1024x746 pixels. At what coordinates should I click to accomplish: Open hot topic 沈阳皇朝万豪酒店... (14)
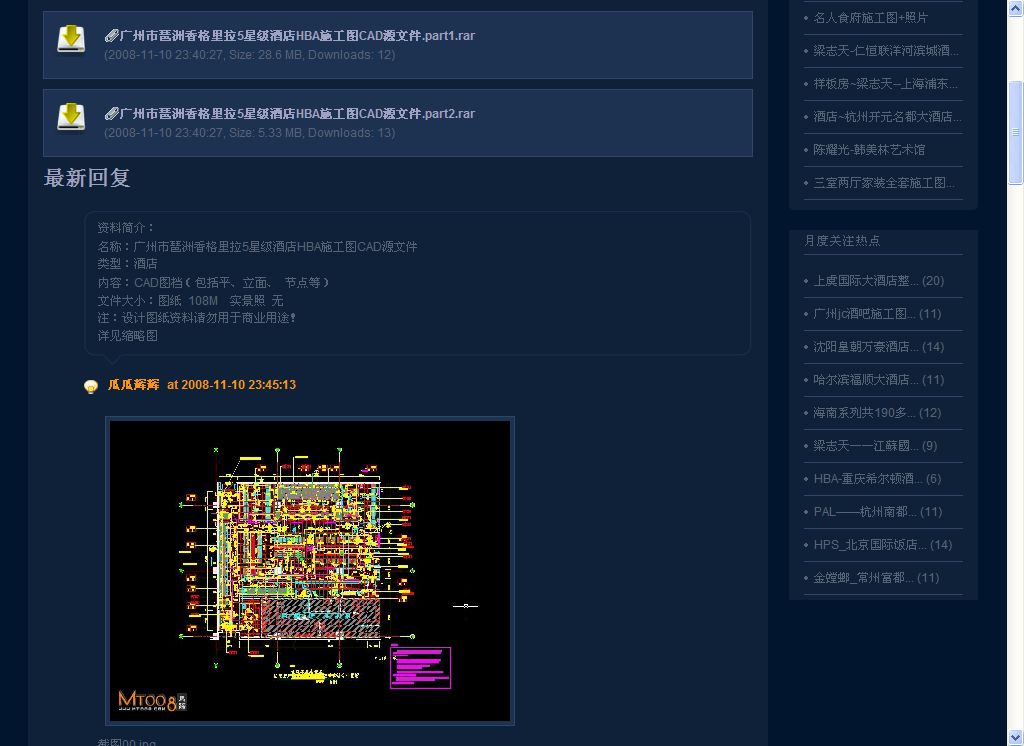point(878,347)
